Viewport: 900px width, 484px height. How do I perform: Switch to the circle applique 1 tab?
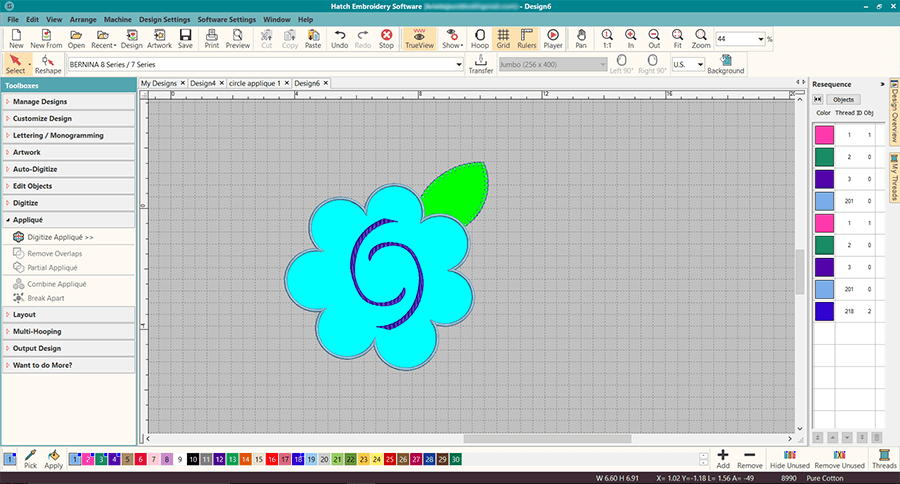[255, 83]
